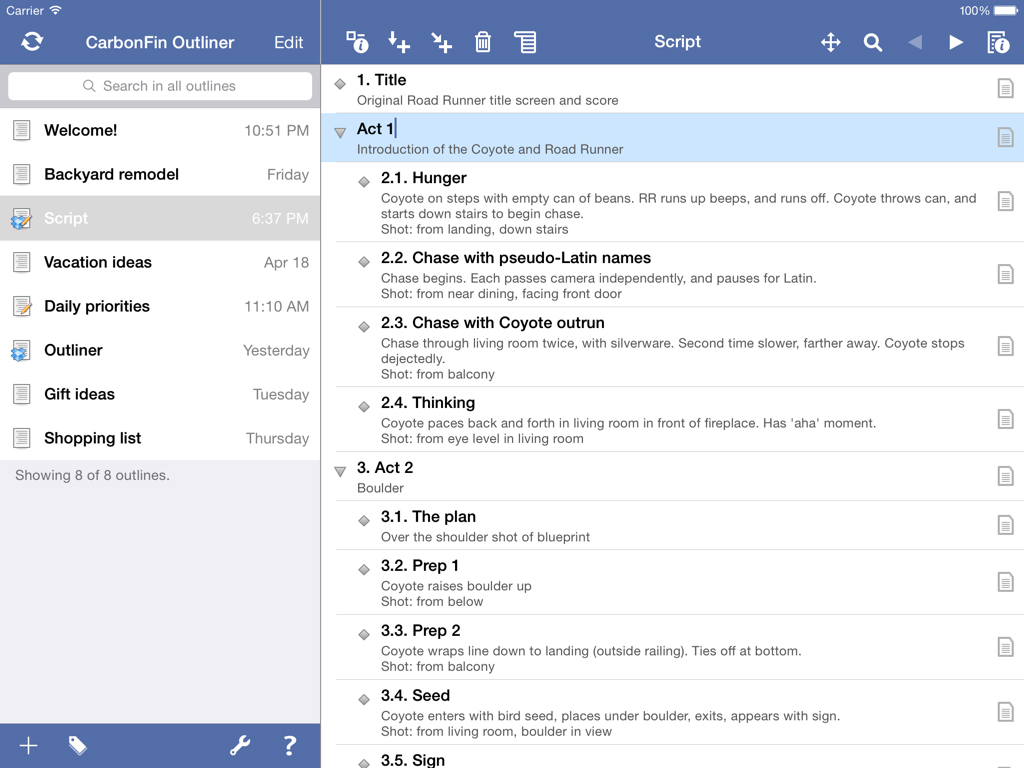Viewport: 1024px width, 768px height.
Task: Tap the battery indicator in status bar
Action: point(1004,10)
